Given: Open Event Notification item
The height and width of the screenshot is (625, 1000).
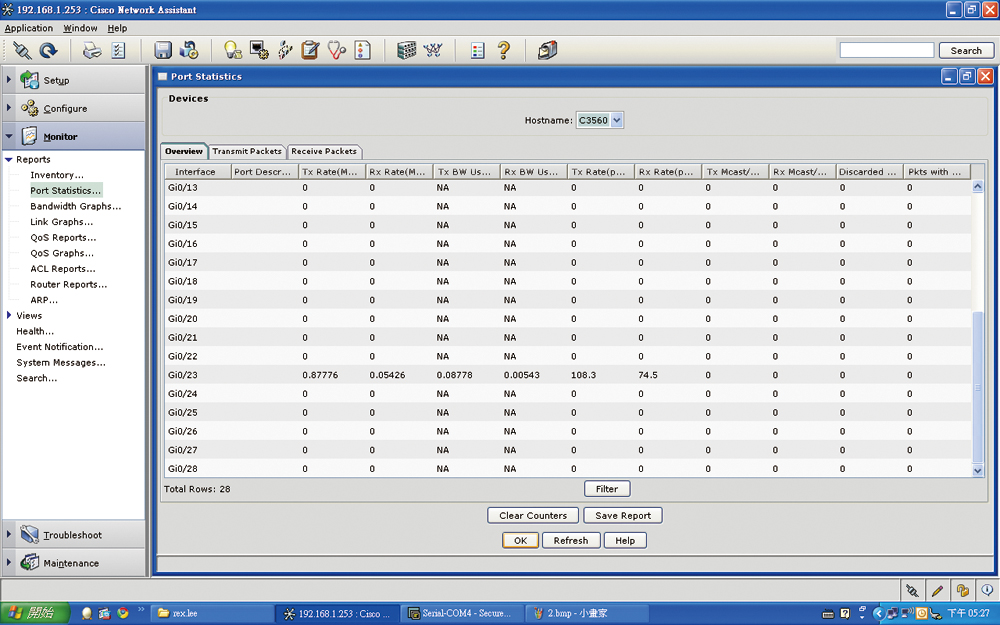Looking at the screenshot, I should [59, 347].
